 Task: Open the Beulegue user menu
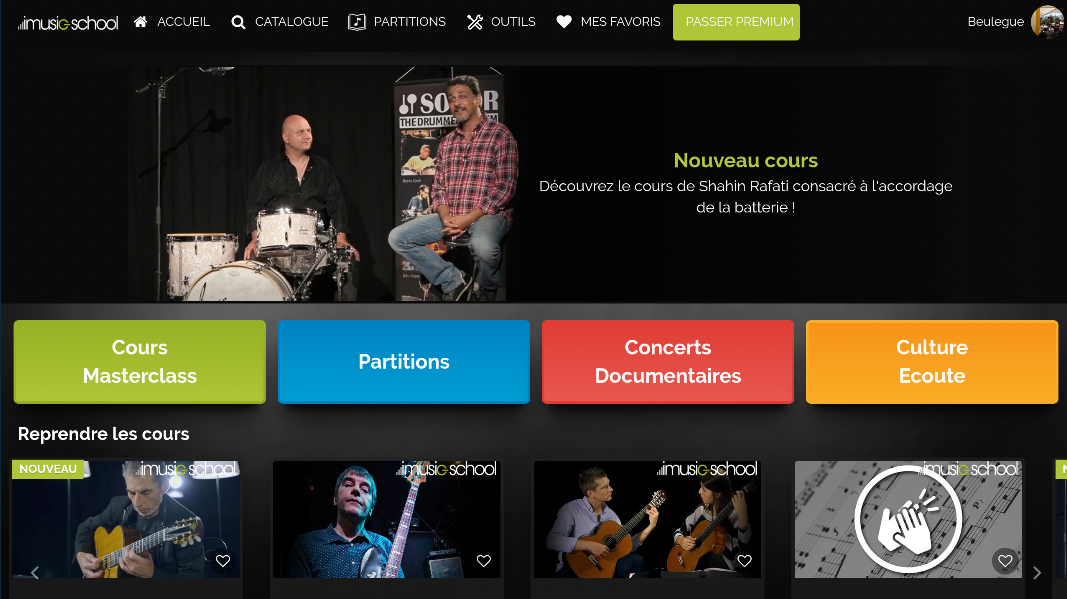click(x=996, y=22)
